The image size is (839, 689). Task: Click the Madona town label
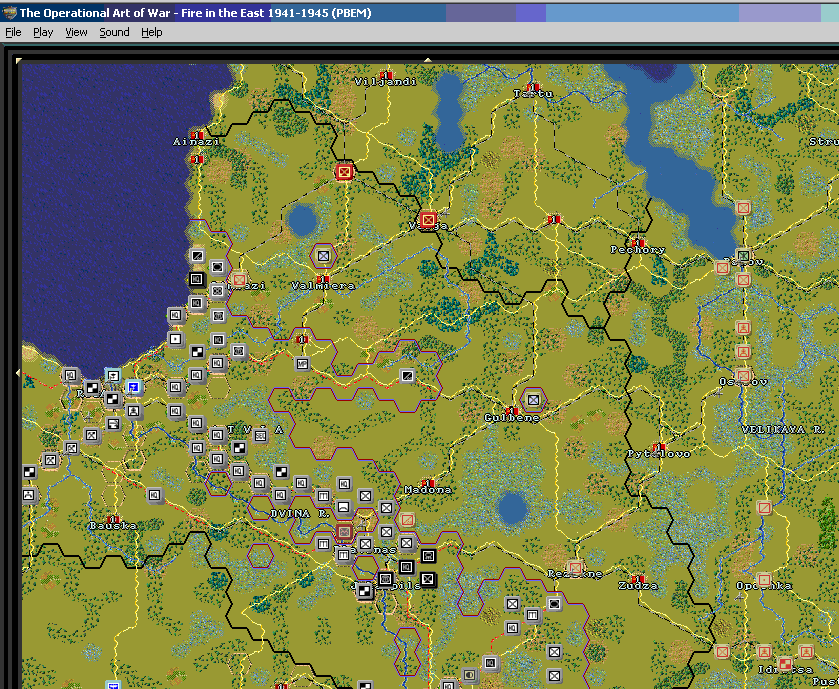point(428,489)
